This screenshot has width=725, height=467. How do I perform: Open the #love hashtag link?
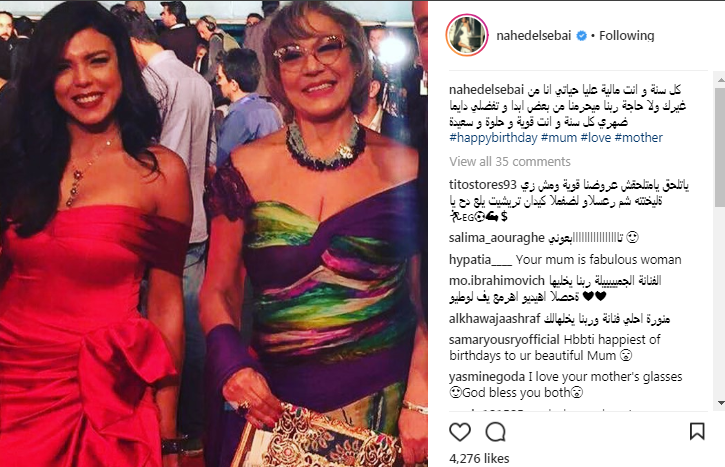point(596,137)
